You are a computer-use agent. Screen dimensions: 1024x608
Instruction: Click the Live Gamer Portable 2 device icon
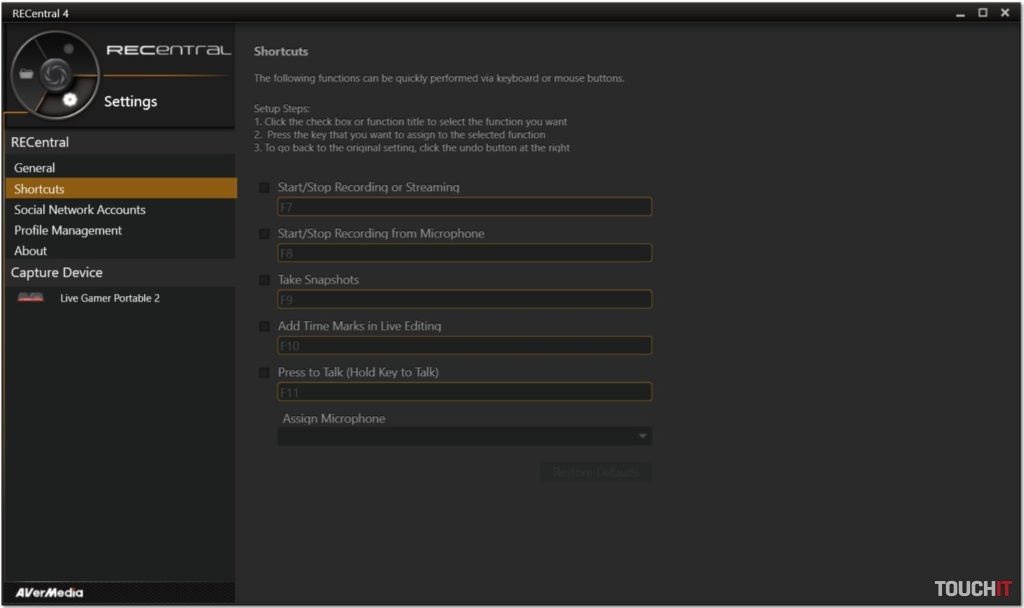[31, 298]
